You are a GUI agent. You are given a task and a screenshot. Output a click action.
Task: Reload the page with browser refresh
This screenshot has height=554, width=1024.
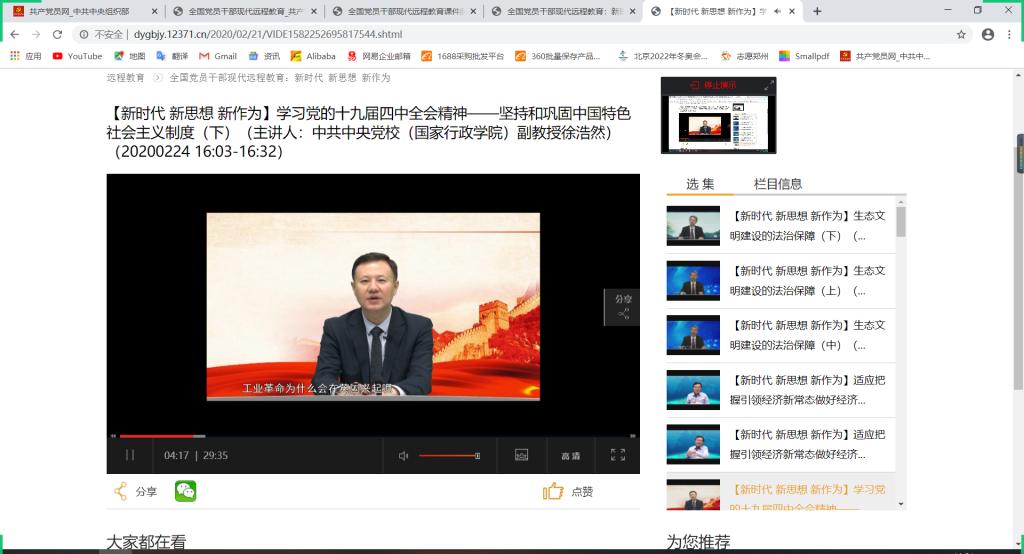[57, 34]
